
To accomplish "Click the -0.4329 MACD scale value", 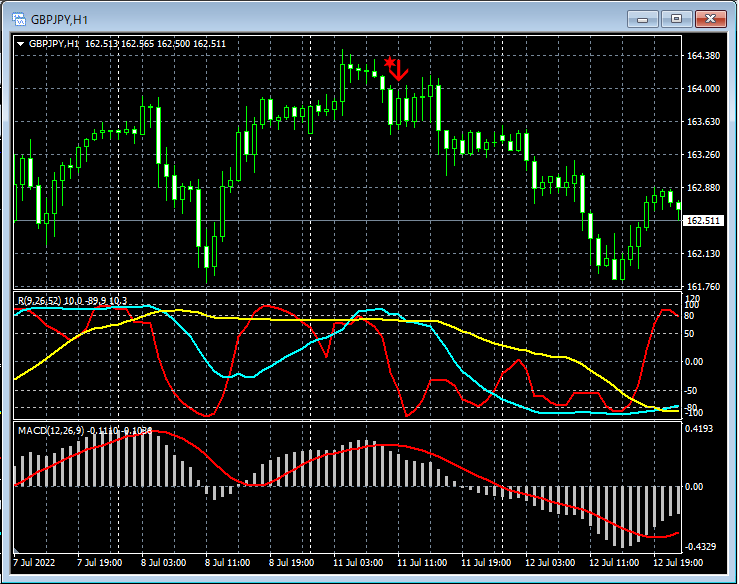I will point(702,546).
